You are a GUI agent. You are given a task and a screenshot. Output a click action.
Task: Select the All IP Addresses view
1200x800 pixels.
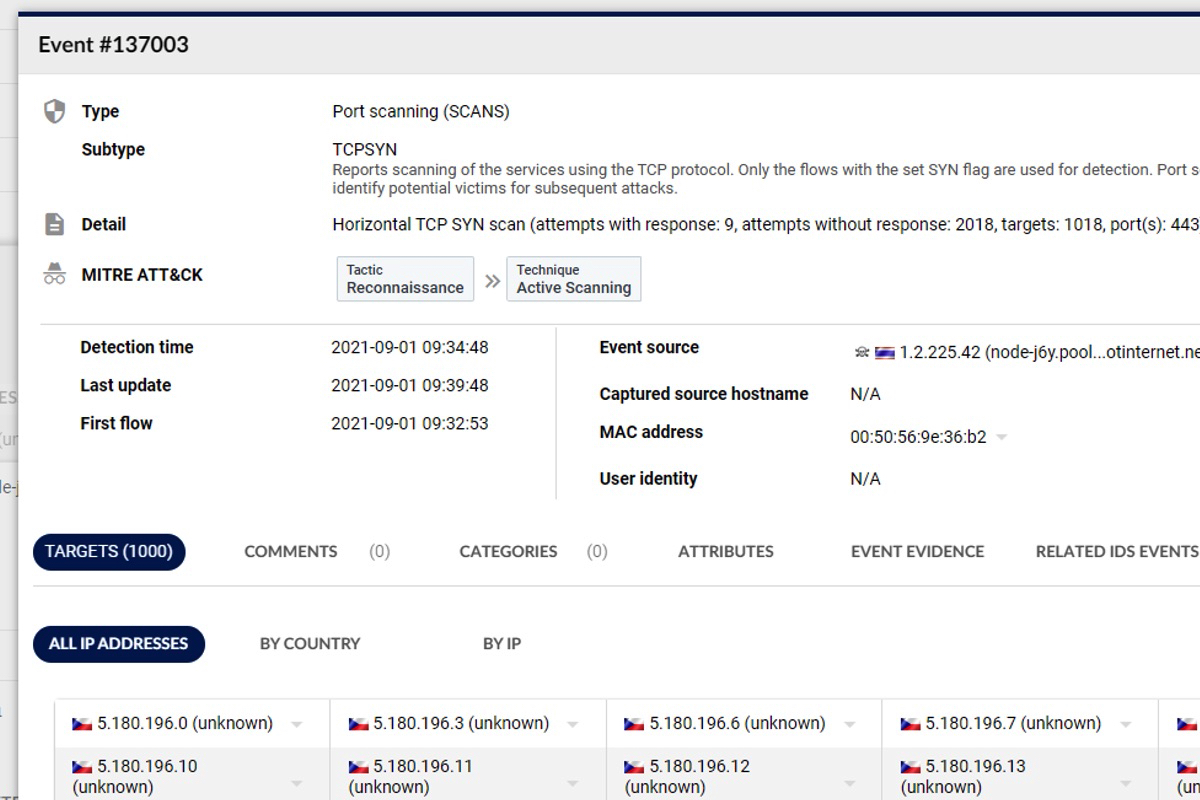(118, 644)
